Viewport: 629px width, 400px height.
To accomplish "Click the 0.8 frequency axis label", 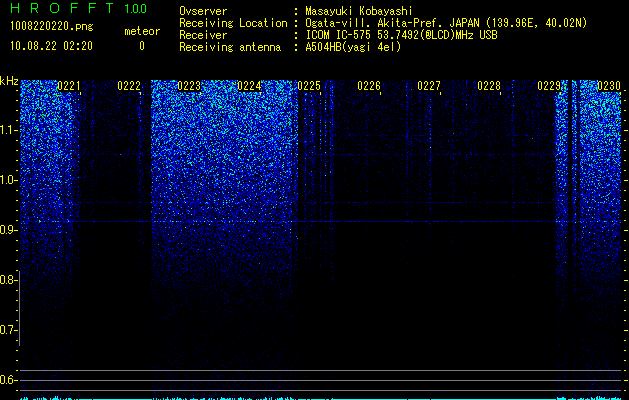I will (x=8, y=280).
